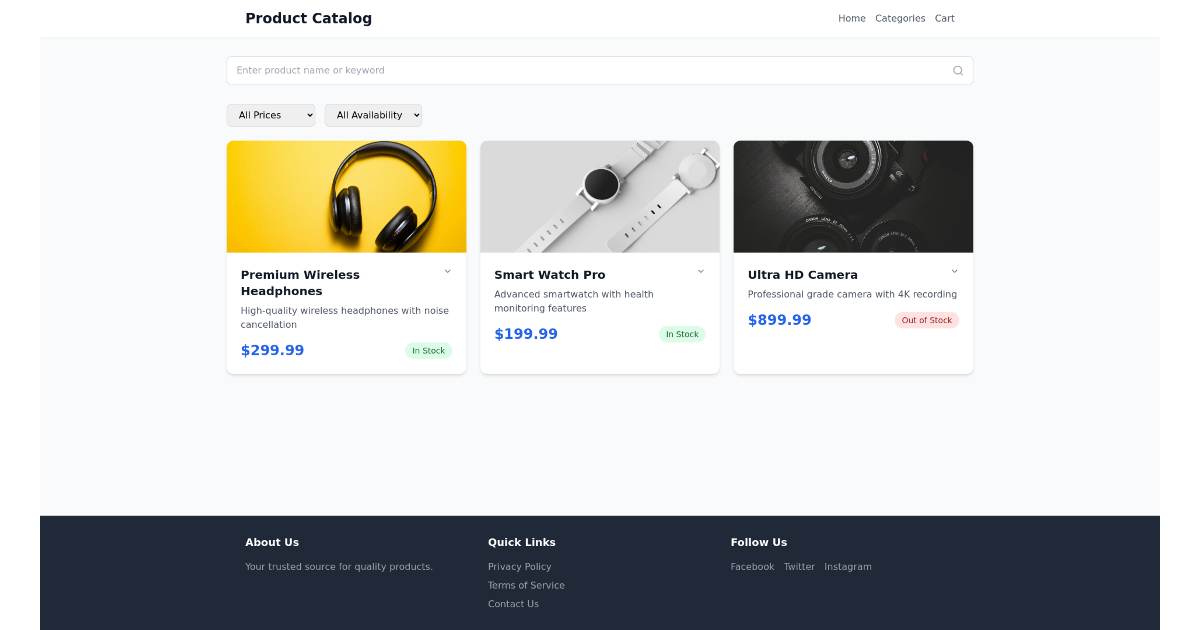
Task: Go to the Cart
Action: coord(944,18)
